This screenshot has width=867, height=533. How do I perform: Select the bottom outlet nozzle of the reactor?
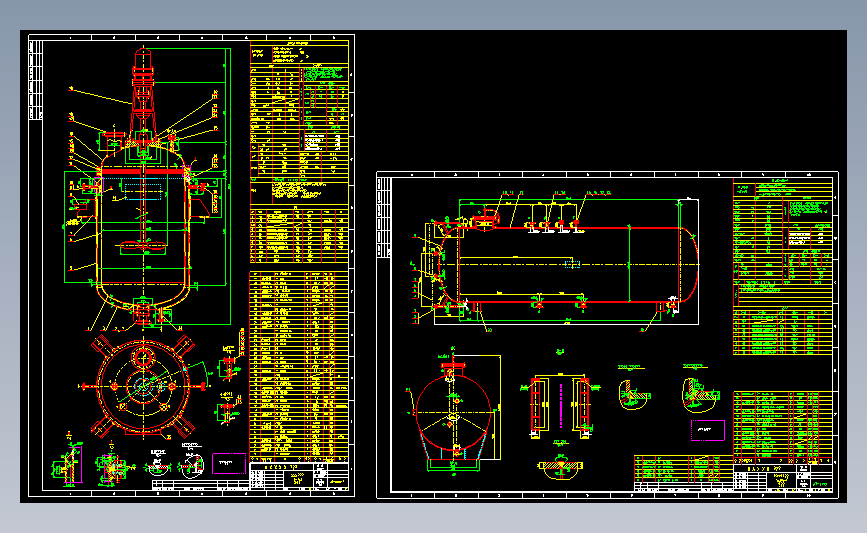click(x=143, y=313)
